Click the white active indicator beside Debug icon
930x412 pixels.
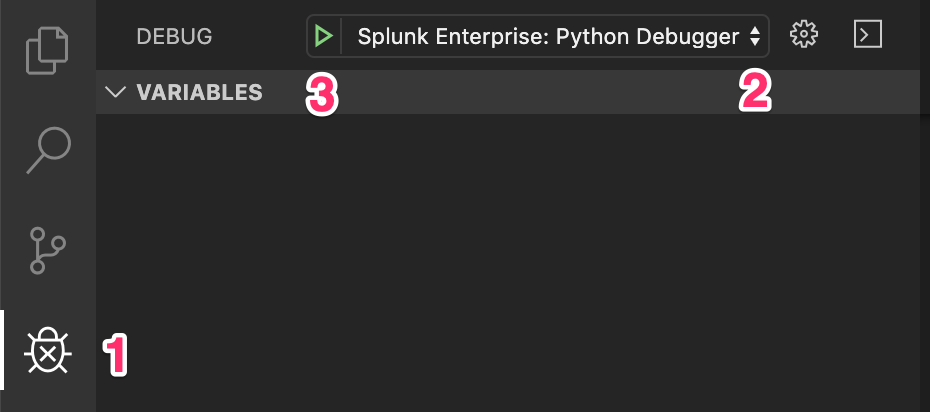2,350
